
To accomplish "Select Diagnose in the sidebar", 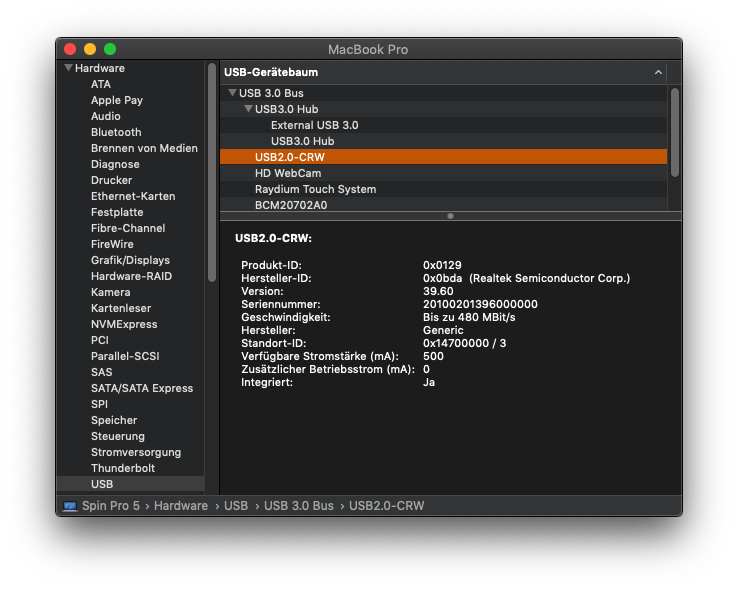I will click(x=115, y=164).
